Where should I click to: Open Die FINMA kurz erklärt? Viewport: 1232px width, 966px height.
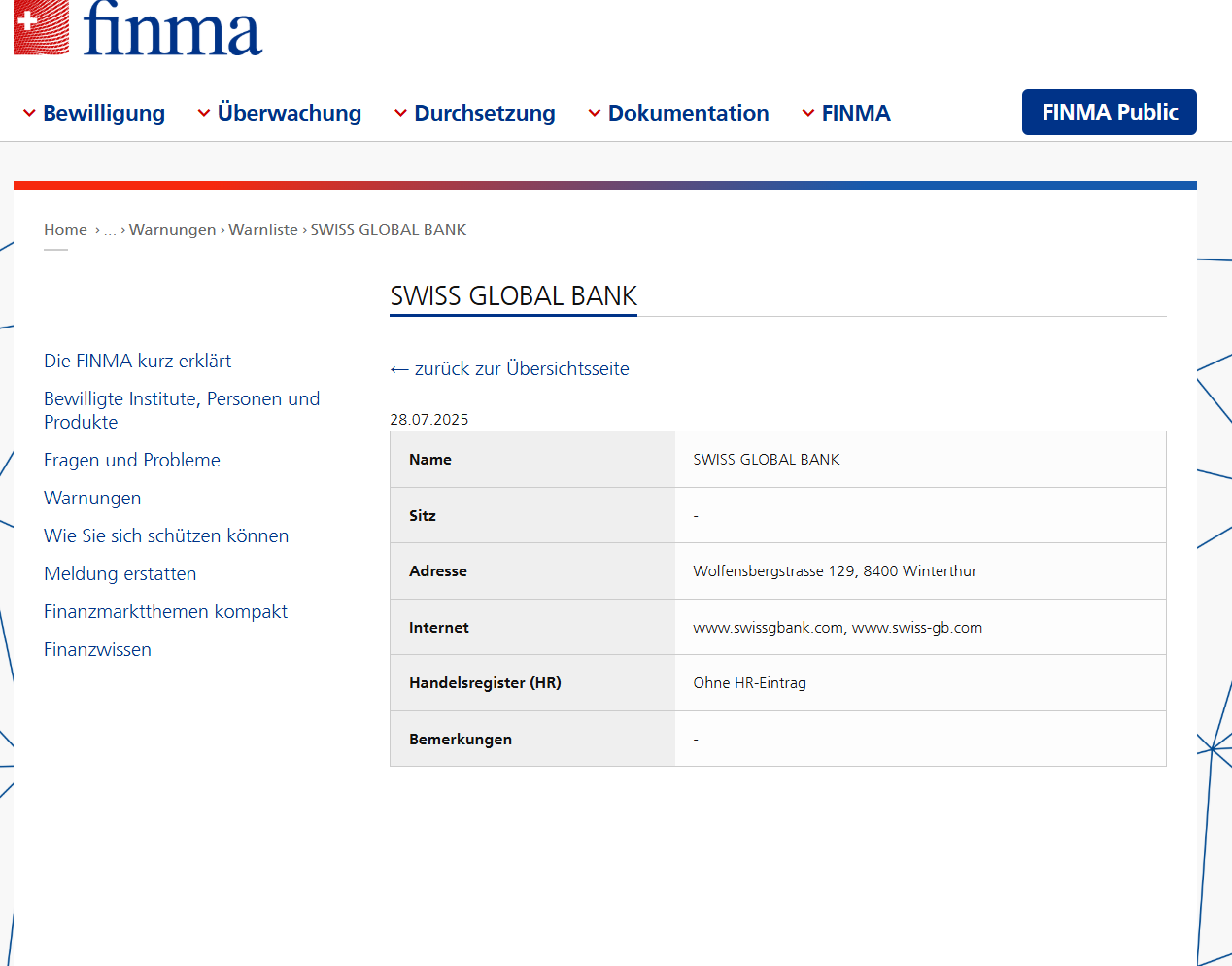point(138,361)
